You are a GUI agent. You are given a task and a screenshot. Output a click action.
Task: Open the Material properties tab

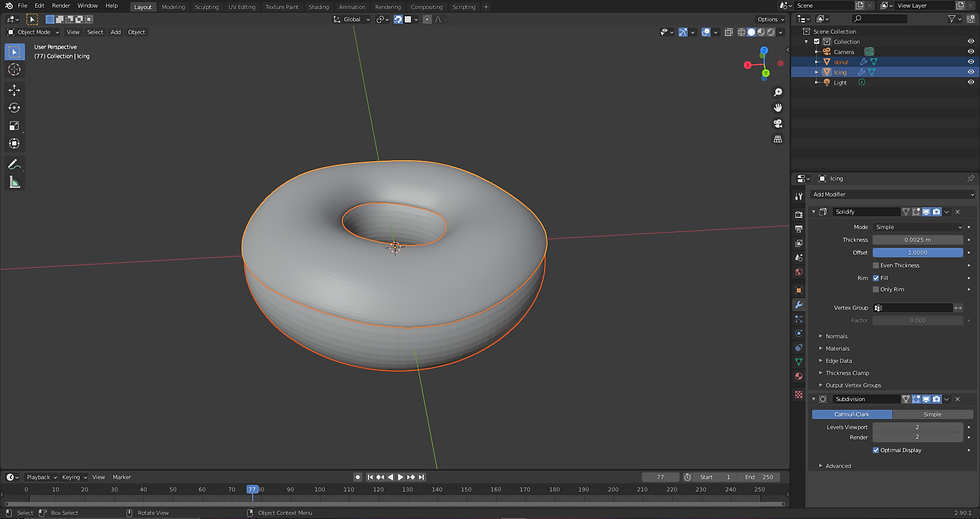pos(798,376)
